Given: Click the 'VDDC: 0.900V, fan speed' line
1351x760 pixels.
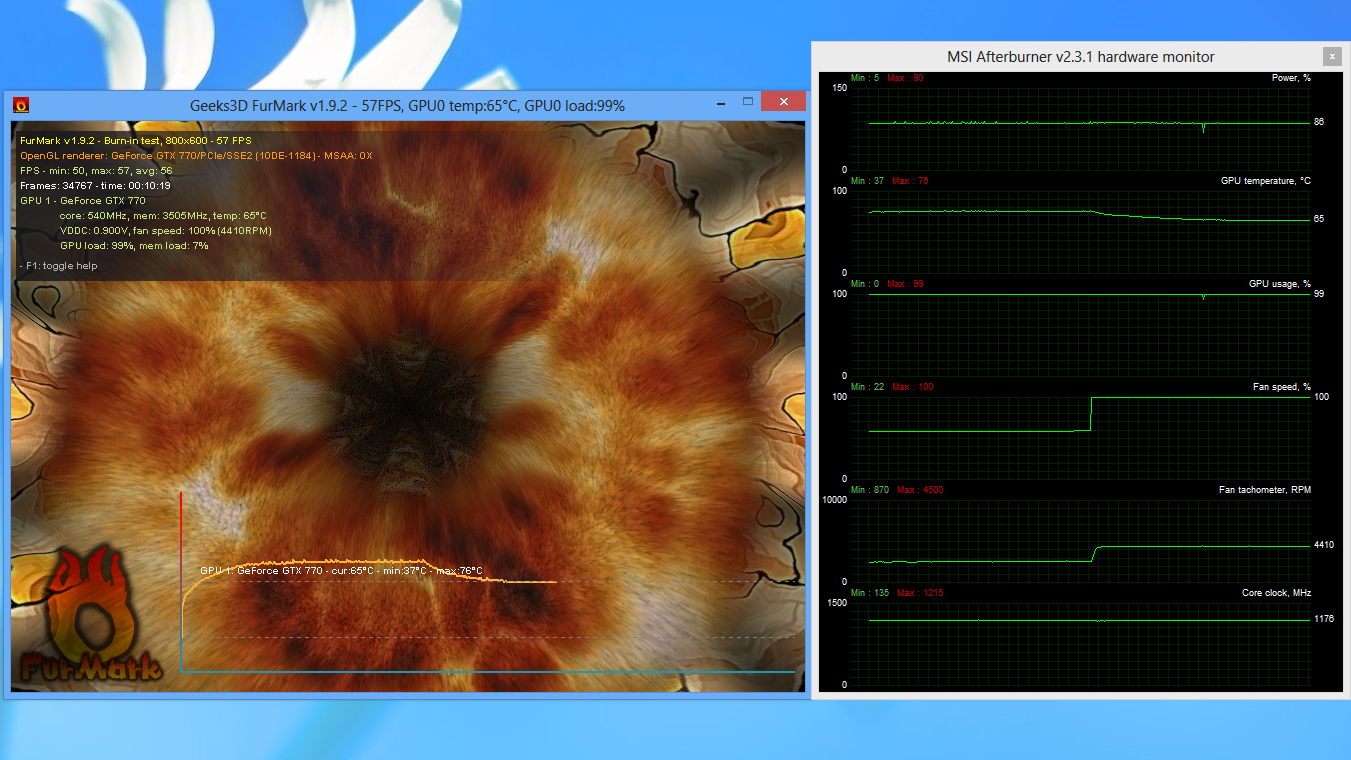Looking at the screenshot, I should pos(165,231).
